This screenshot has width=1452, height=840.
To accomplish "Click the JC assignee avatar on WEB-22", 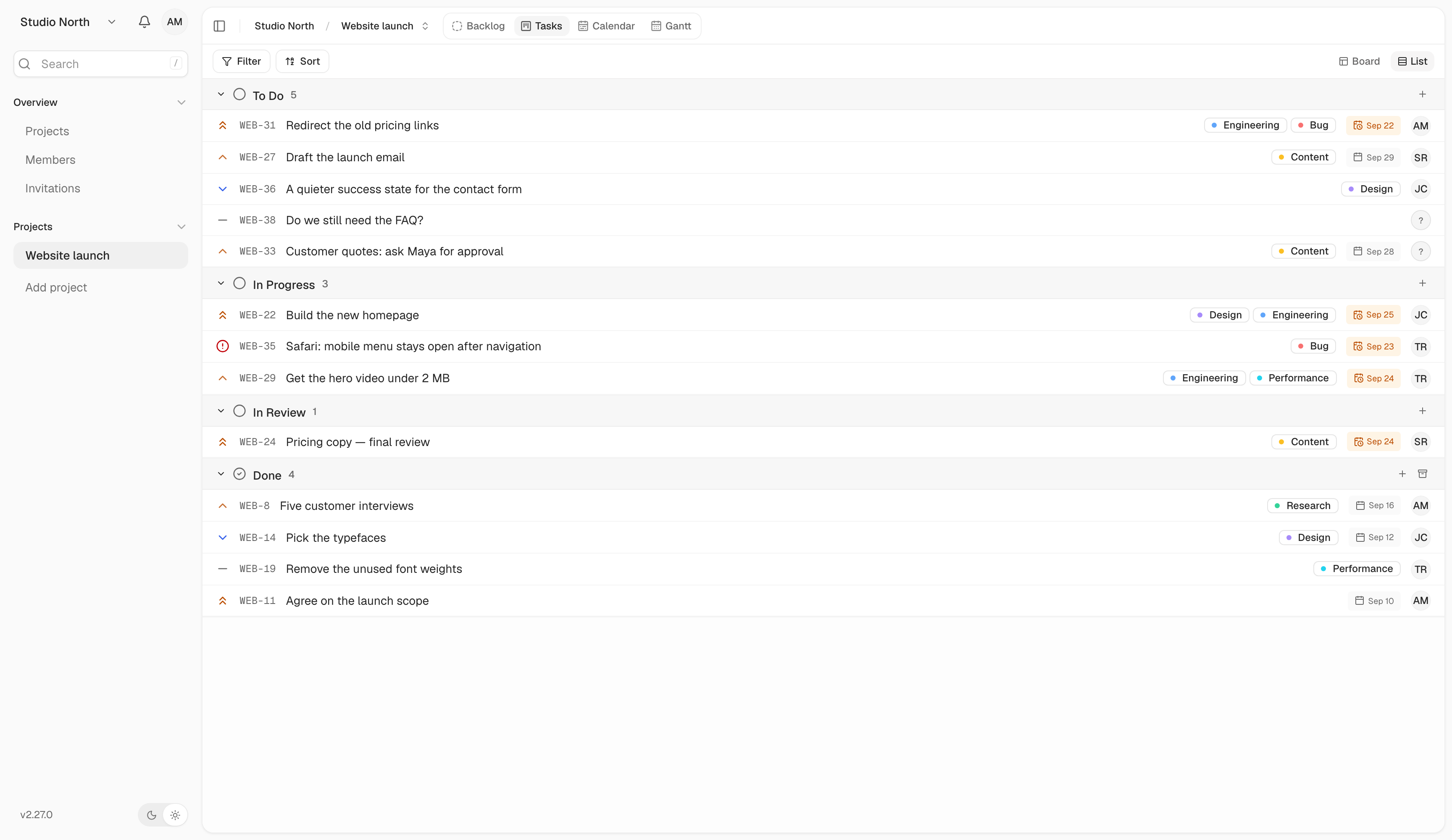I will pyautogui.click(x=1420, y=315).
